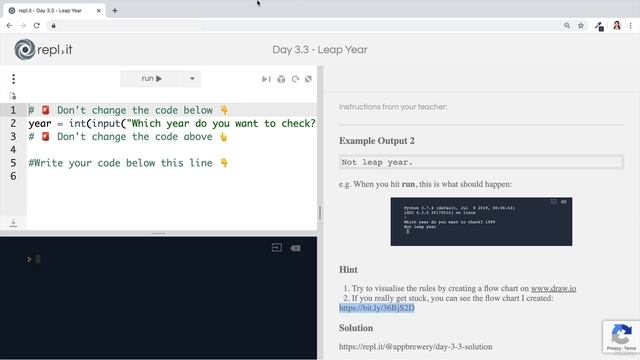Click the 'Not leap year.' code box
The image size is (640, 360).
click(481, 162)
